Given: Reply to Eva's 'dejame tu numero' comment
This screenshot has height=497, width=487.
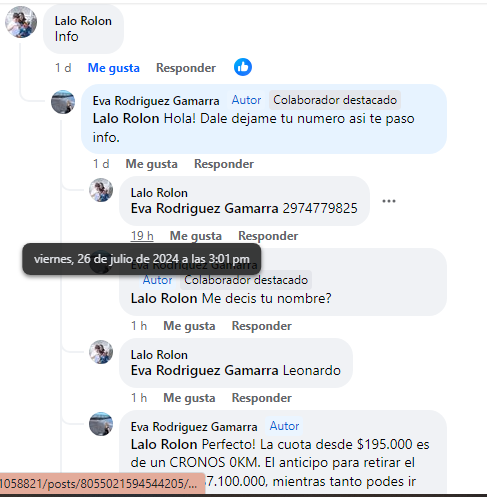Looking at the screenshot, I should coord(224,164).
